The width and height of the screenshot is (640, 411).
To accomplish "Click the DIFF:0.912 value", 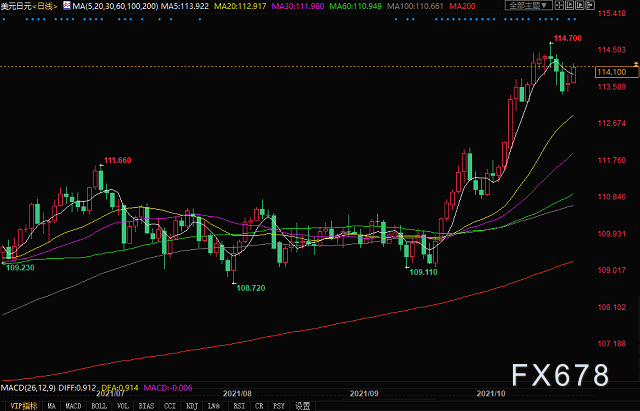I will 78,387.
